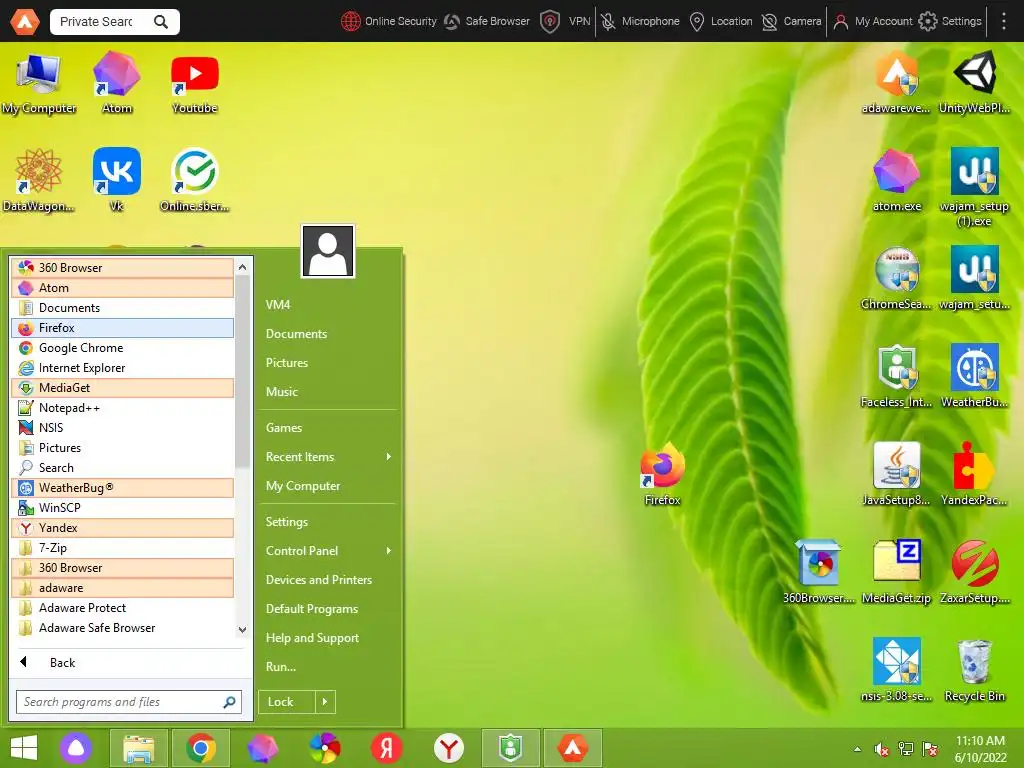Toggle Online Security in top bar

[x=389, y=22]
